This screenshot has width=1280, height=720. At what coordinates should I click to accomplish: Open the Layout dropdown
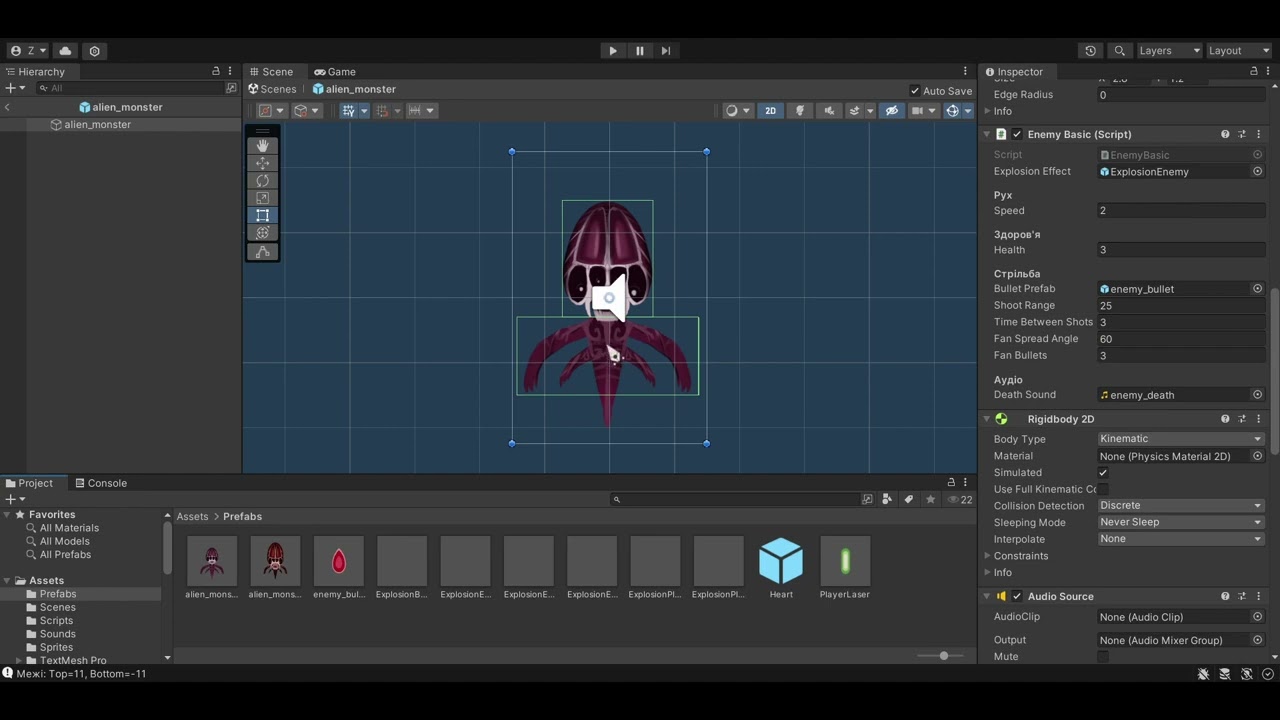tap(1239, 51)
